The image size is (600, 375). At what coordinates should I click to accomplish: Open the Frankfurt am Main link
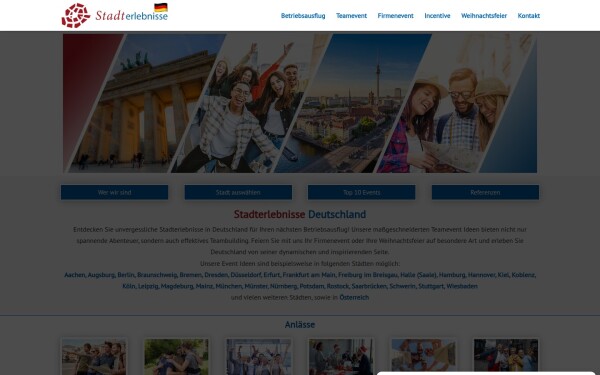pos(309,275)
